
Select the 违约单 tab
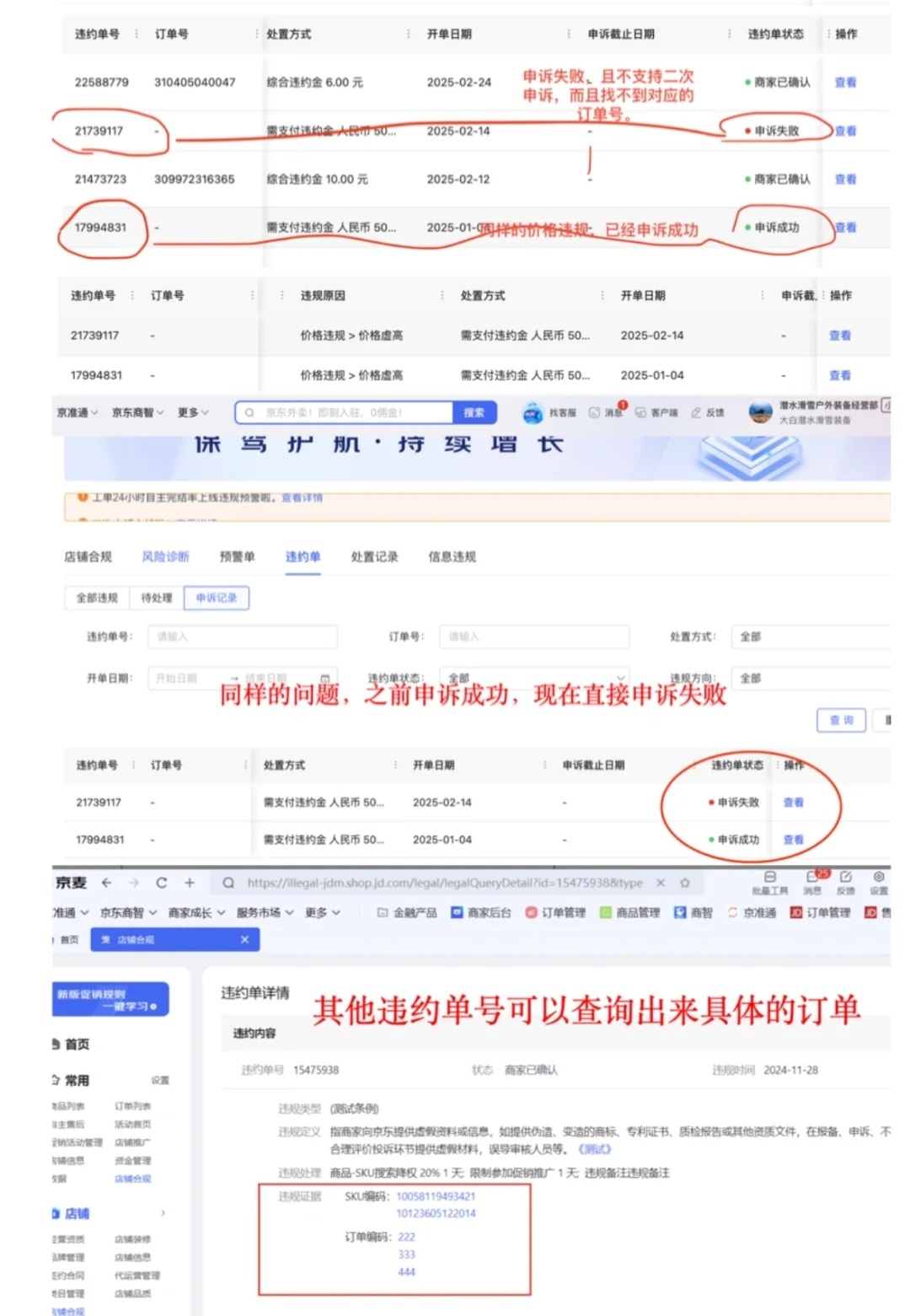click(x=302, y=556)
